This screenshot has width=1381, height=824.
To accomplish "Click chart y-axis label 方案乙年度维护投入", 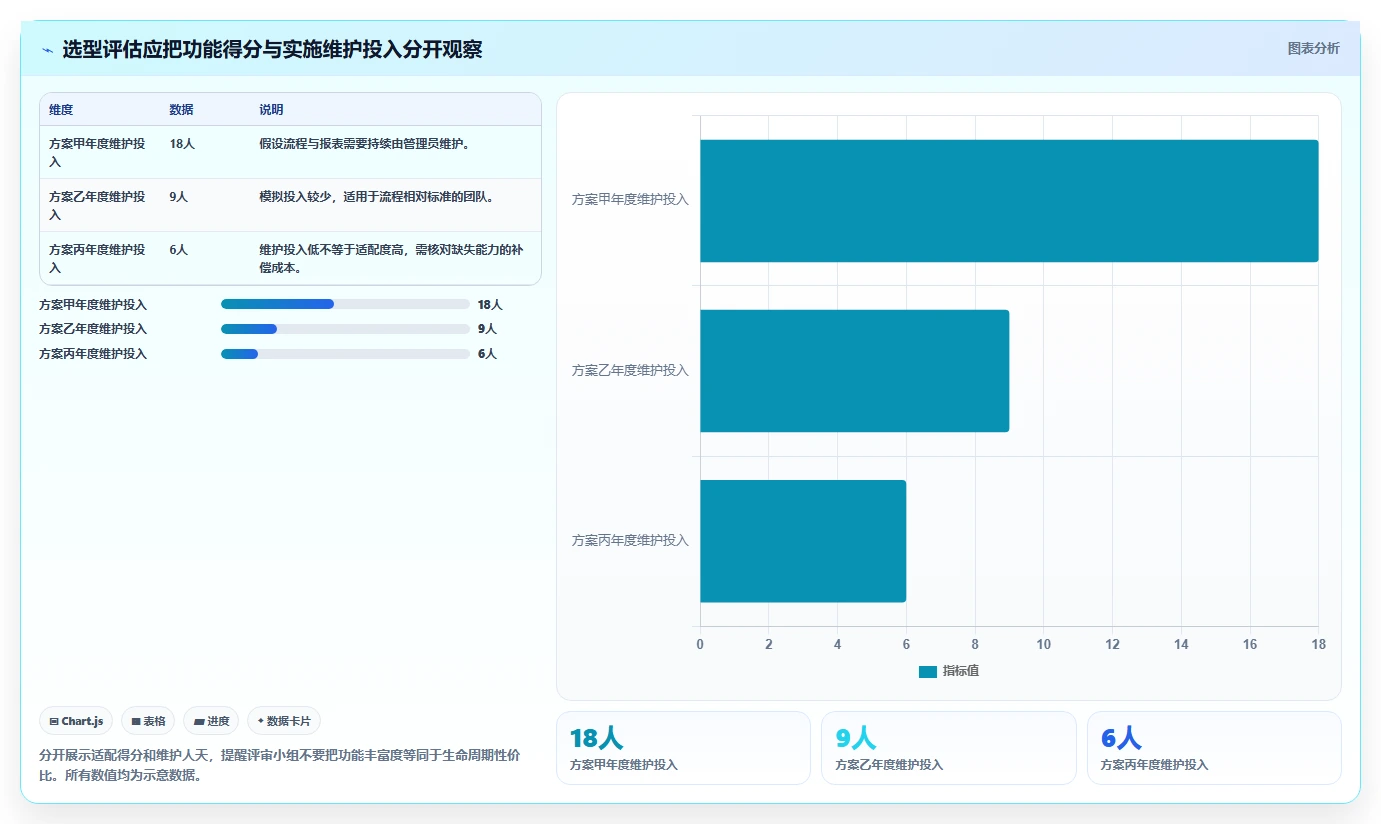I will [630, 370].
